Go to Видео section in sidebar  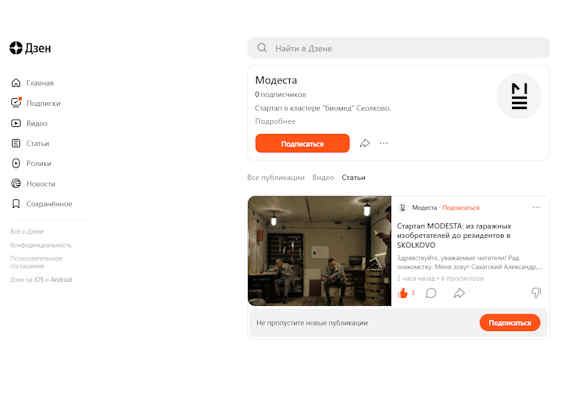29,123
